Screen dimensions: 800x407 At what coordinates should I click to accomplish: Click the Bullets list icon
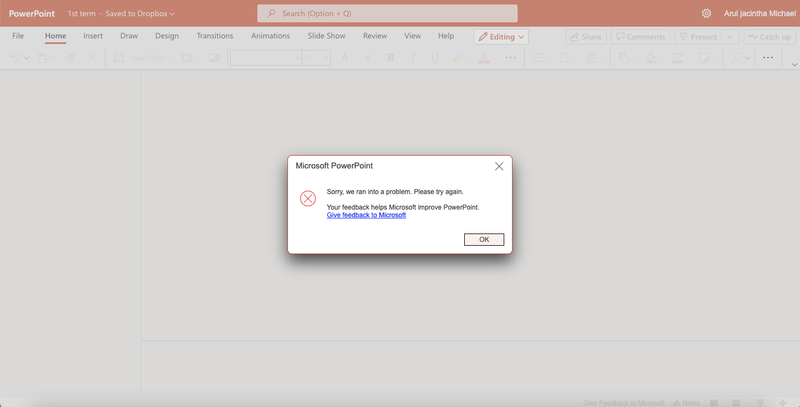(538, 58)
